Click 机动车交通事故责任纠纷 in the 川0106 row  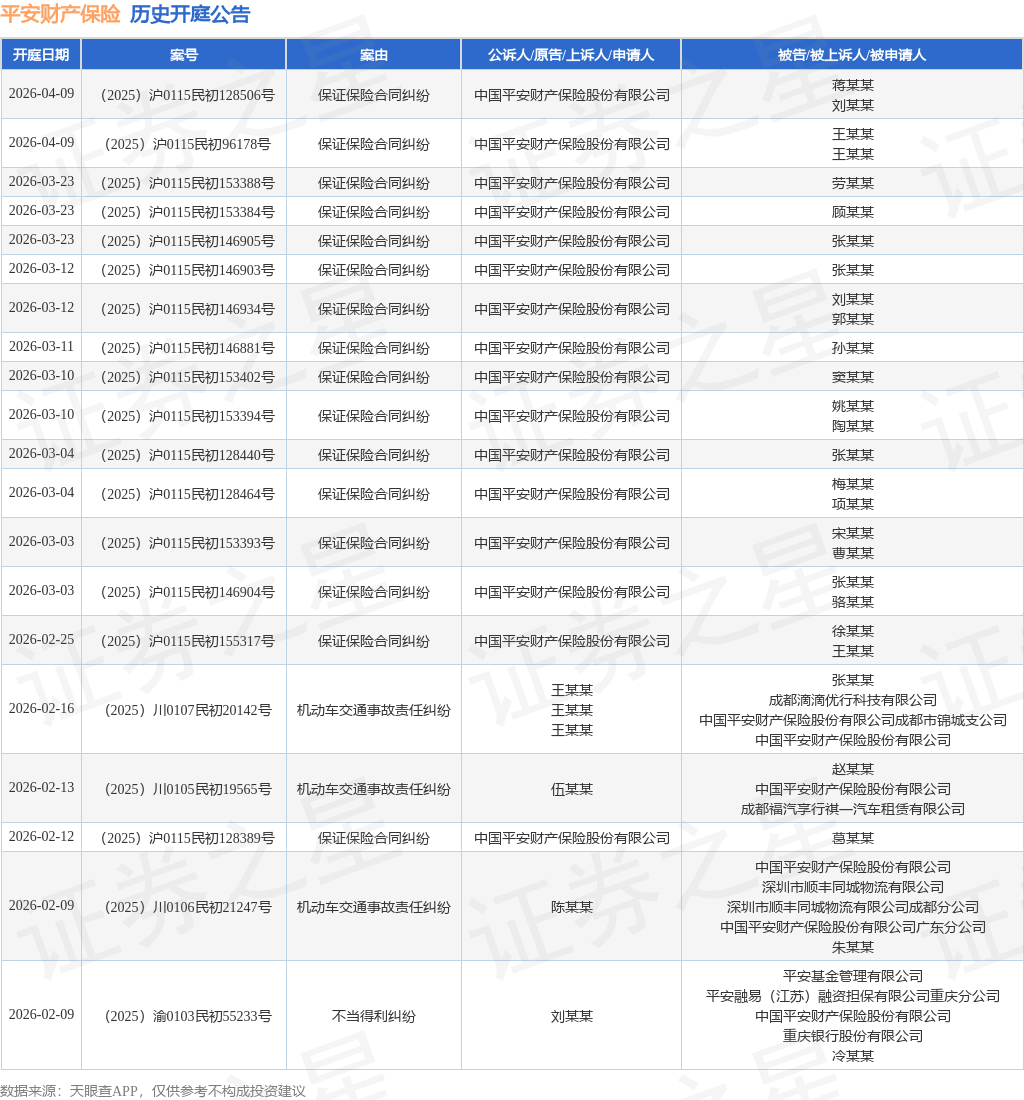pyautogui.click(x=373, y=907)
